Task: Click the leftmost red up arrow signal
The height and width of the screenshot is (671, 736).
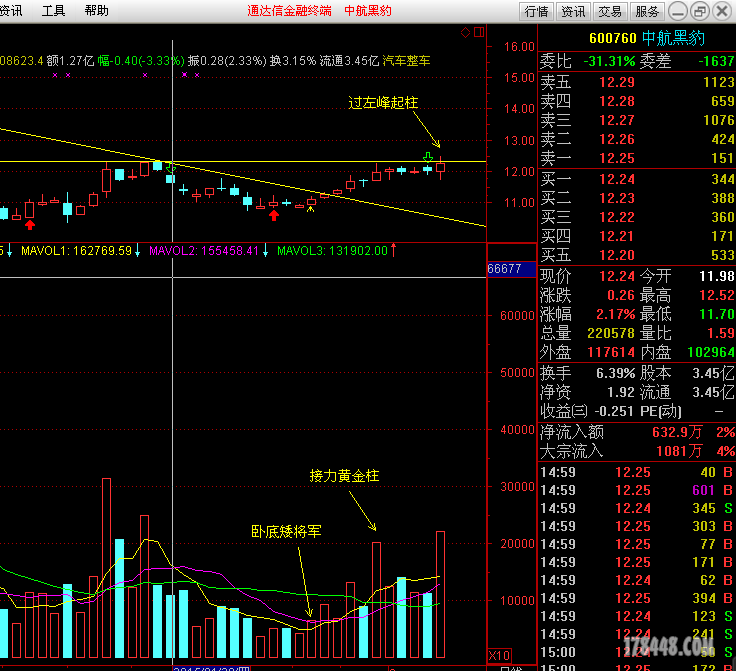Action: [x=30, y=225]
